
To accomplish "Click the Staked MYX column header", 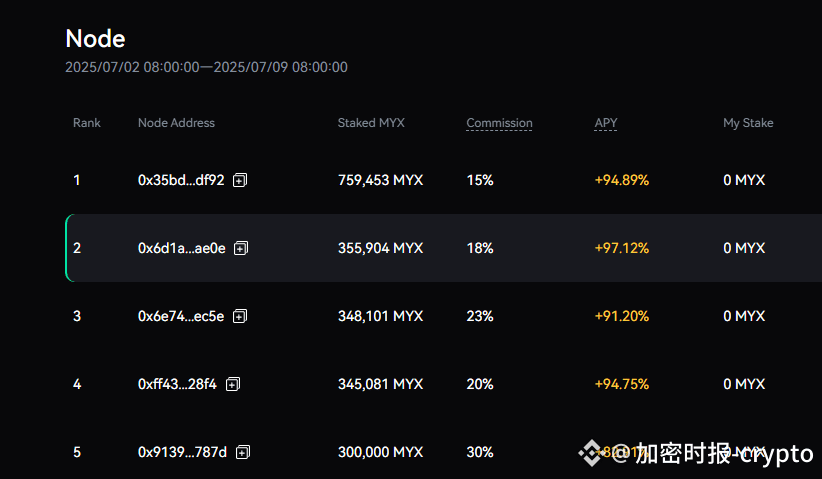I will click(371, 123).
